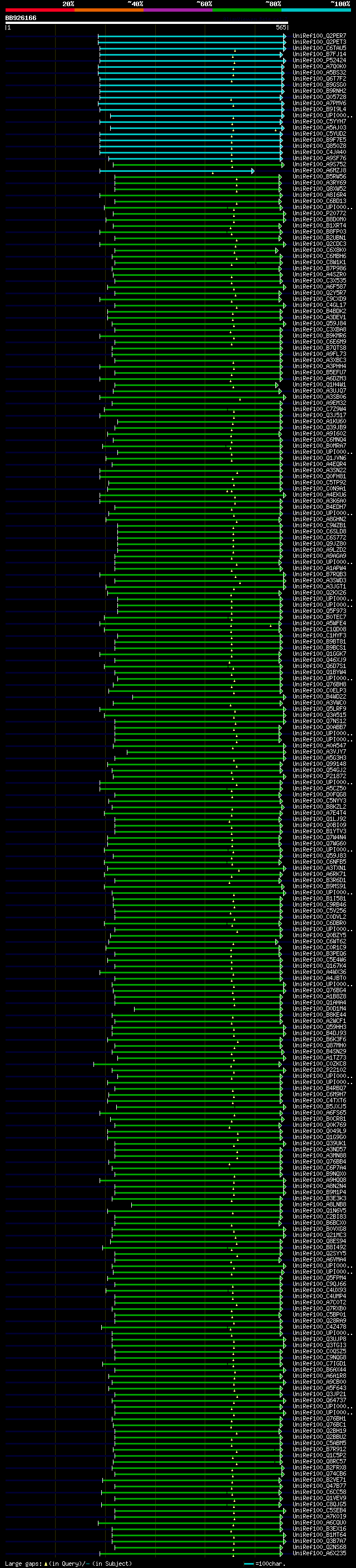Screen dimensions: 356x1568
Task: Select hit label UniRef100_Q2CDC3
Action: pyautogui.click(x=319, y=244)
